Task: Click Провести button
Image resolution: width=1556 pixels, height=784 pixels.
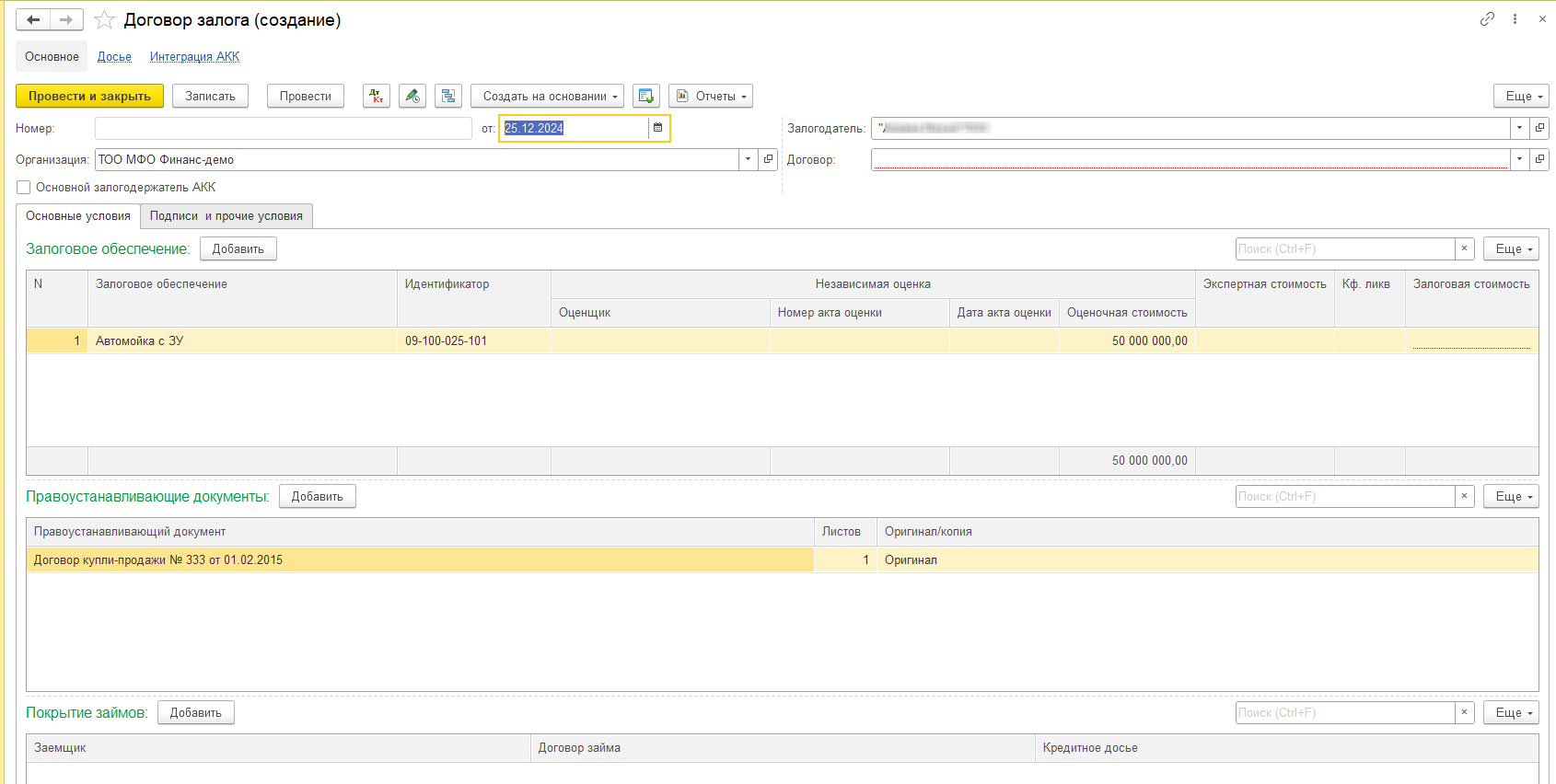Action: [x=306, y=96]
